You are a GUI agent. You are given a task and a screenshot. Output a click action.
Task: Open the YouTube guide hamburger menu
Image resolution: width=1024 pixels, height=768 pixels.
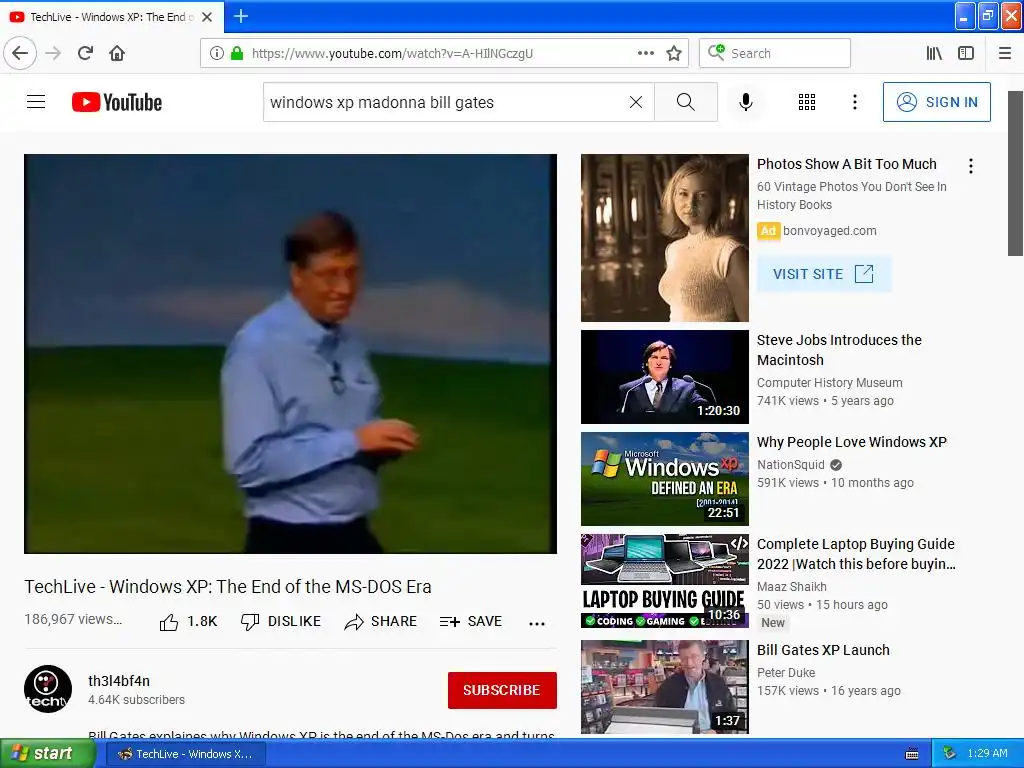point(36,102)
